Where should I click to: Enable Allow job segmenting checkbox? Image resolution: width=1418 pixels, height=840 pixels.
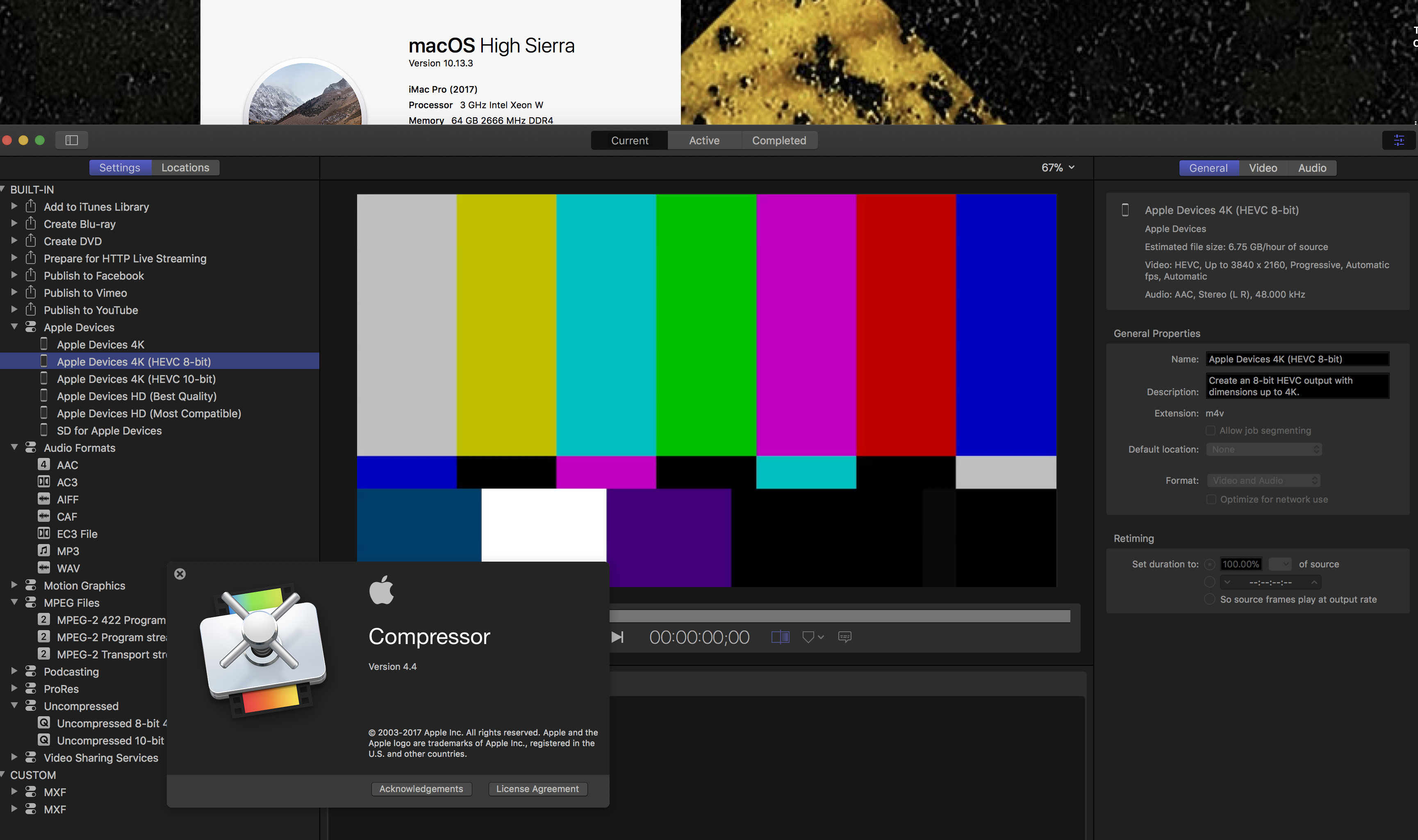point(1210,431)
